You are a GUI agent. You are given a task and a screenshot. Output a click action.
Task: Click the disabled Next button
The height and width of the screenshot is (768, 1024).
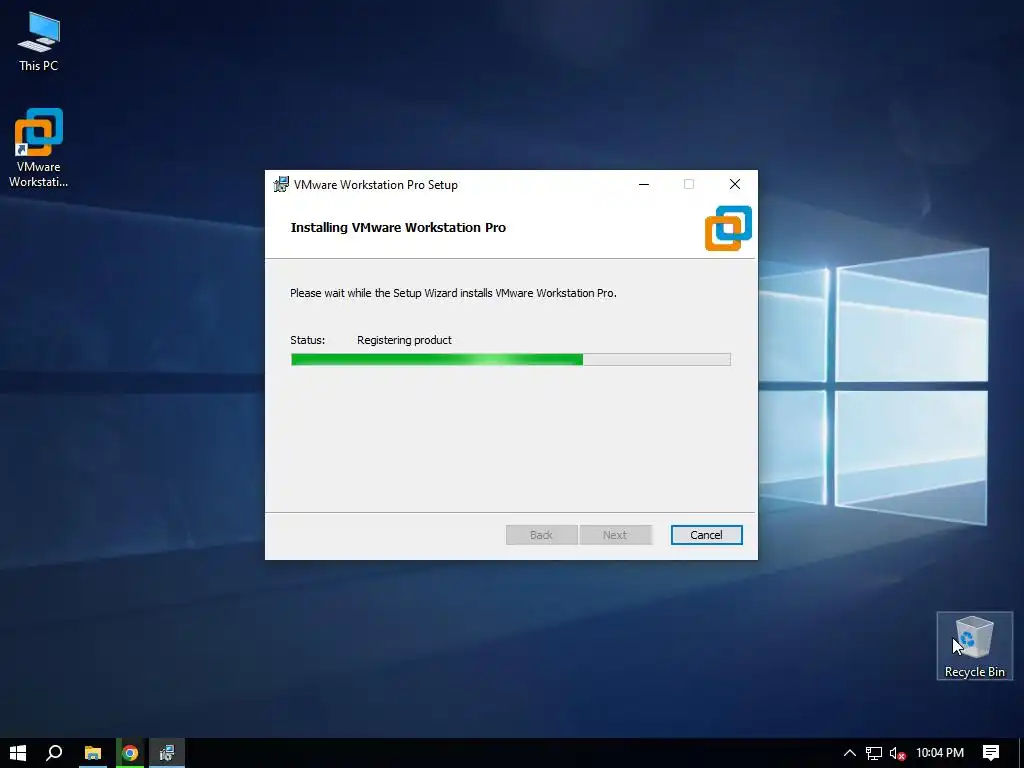[x=615, y=535]
